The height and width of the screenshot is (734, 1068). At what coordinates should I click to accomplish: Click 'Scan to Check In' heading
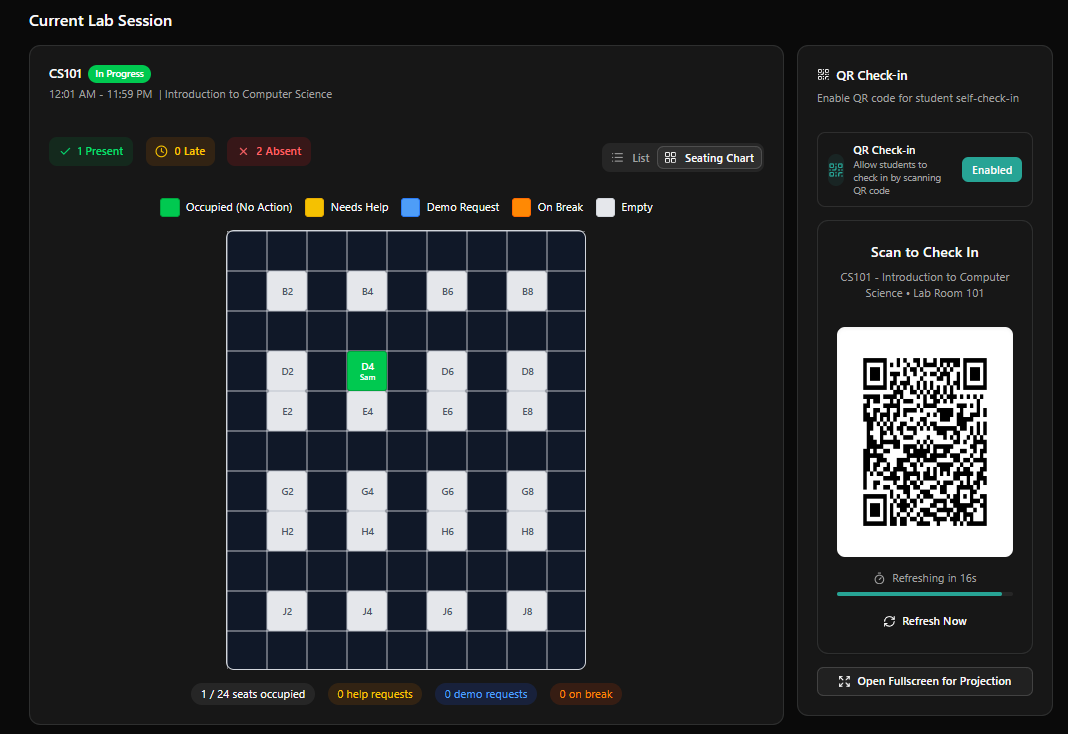pyautogui.click(x=924, y=252)
